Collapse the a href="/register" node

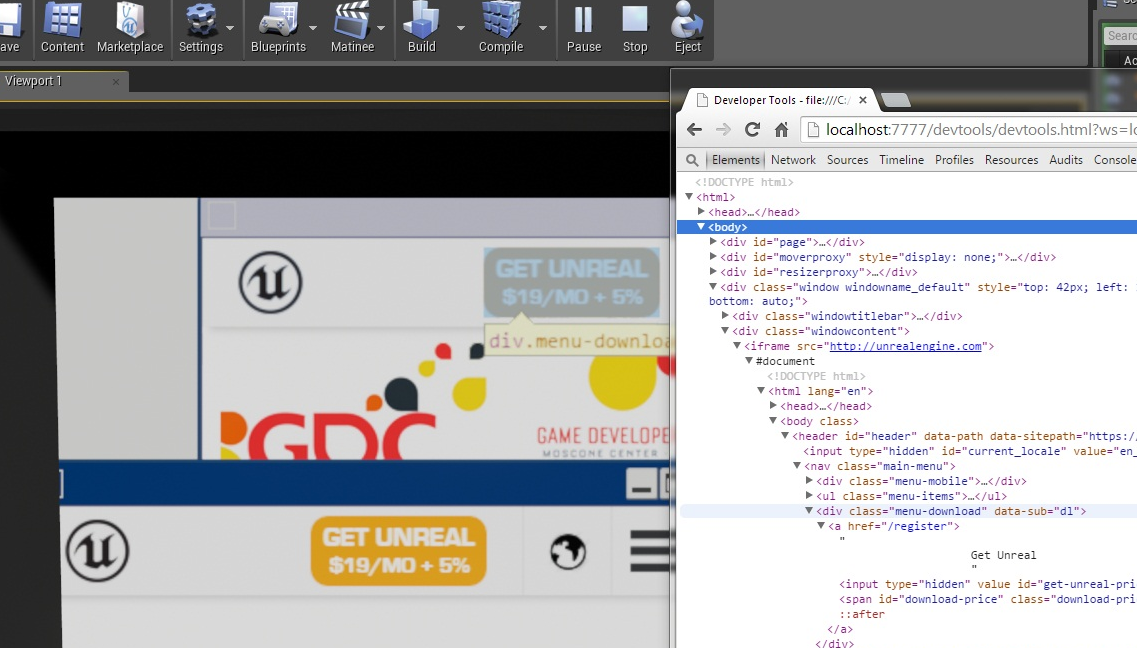tap(821, 526)
